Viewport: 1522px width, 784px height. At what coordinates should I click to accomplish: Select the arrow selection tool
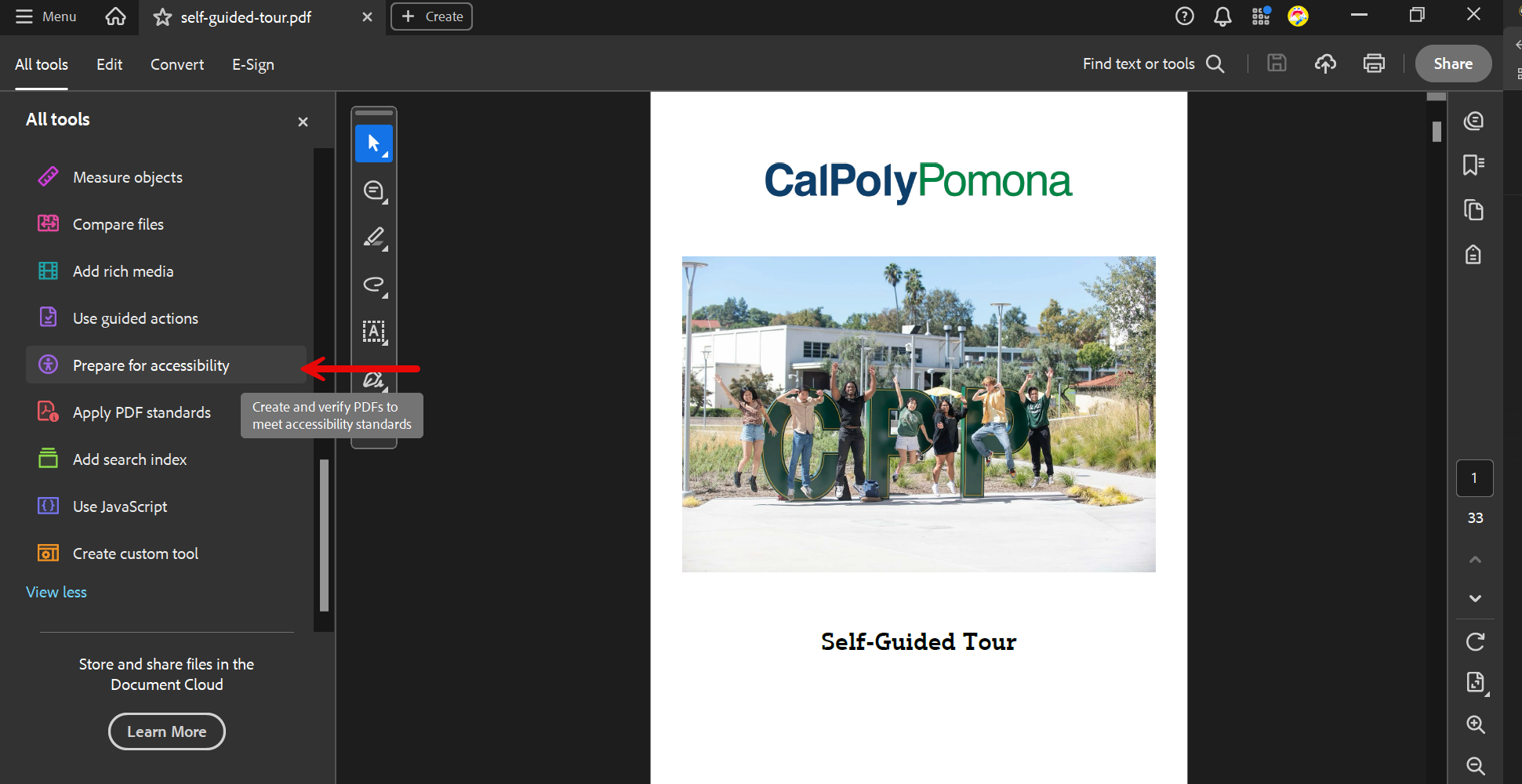coord(374,143)
